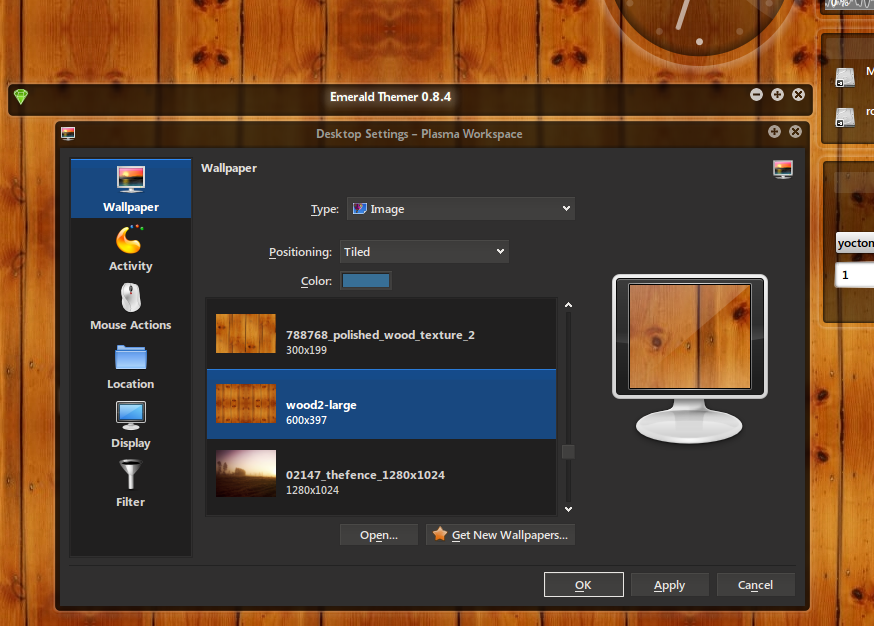
Task: Cancel the Desktop Settings dialog
Action: (x=755, y=585)
